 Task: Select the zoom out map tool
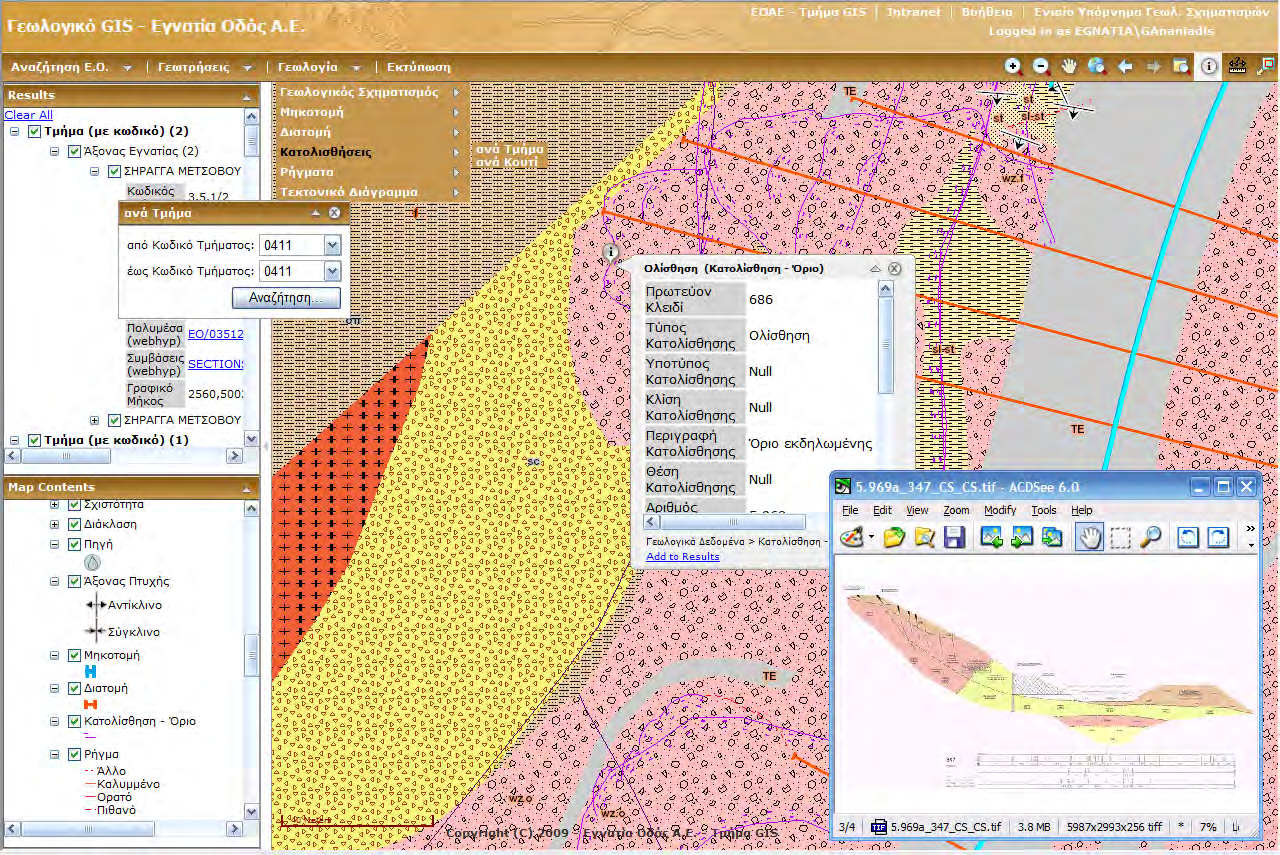(1041, 66)
